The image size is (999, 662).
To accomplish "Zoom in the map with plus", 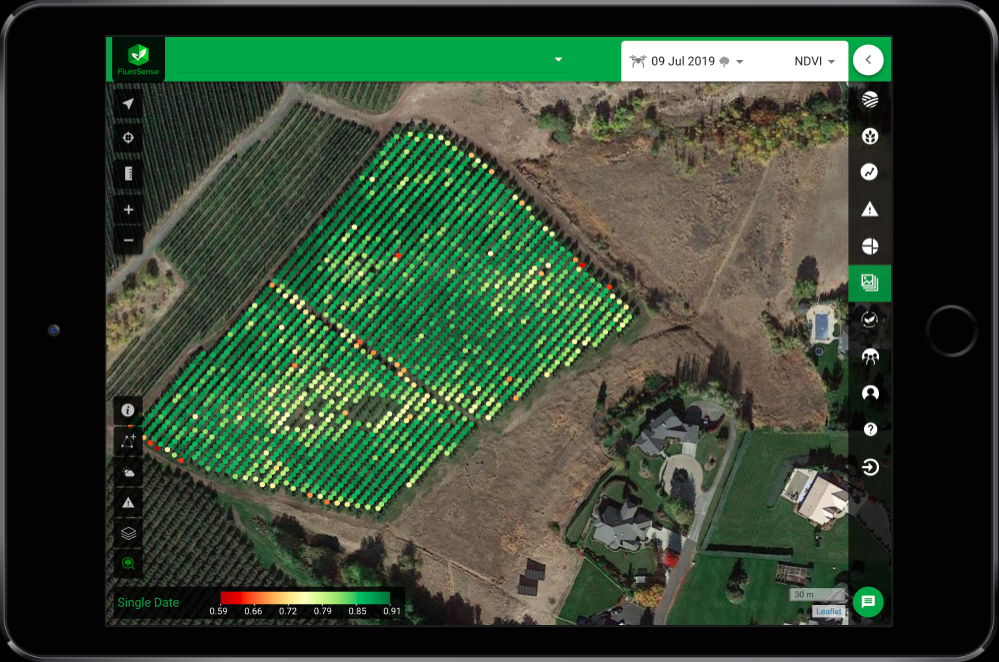I will pos(128,210).
